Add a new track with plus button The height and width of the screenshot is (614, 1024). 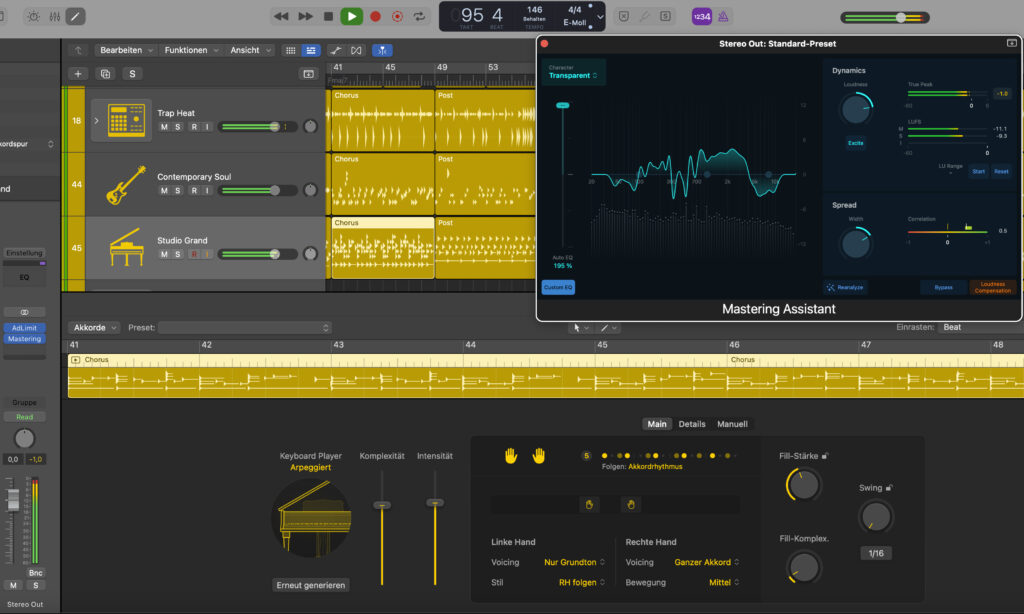pos(78,74)
